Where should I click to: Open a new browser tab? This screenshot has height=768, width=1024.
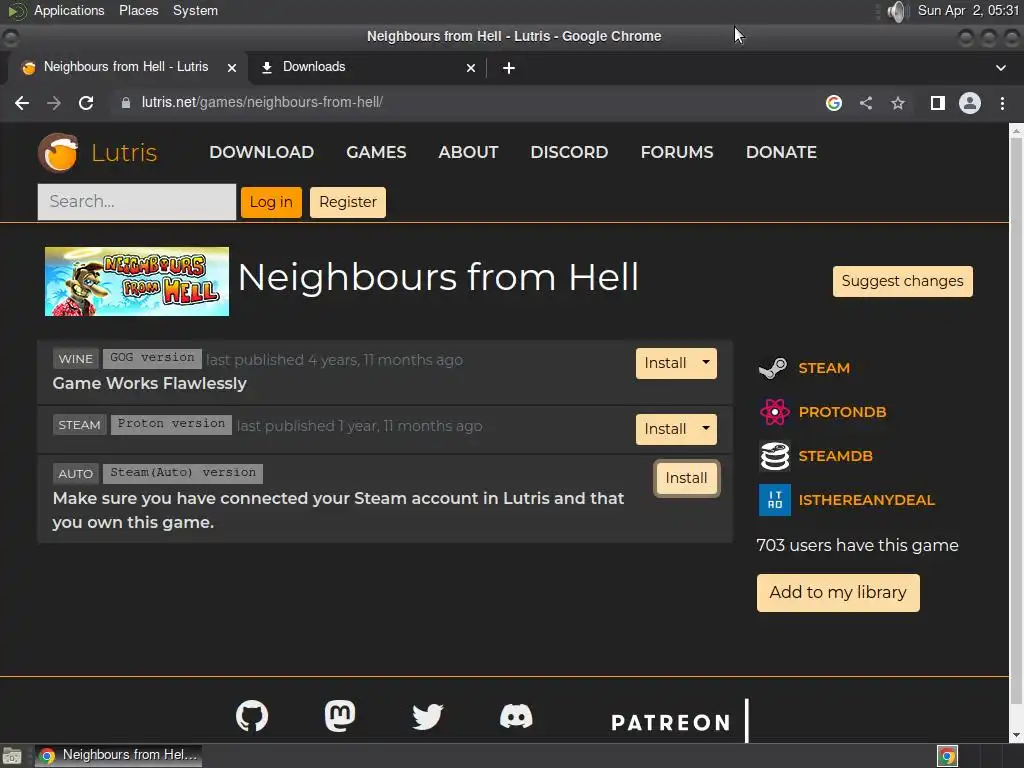509,68
